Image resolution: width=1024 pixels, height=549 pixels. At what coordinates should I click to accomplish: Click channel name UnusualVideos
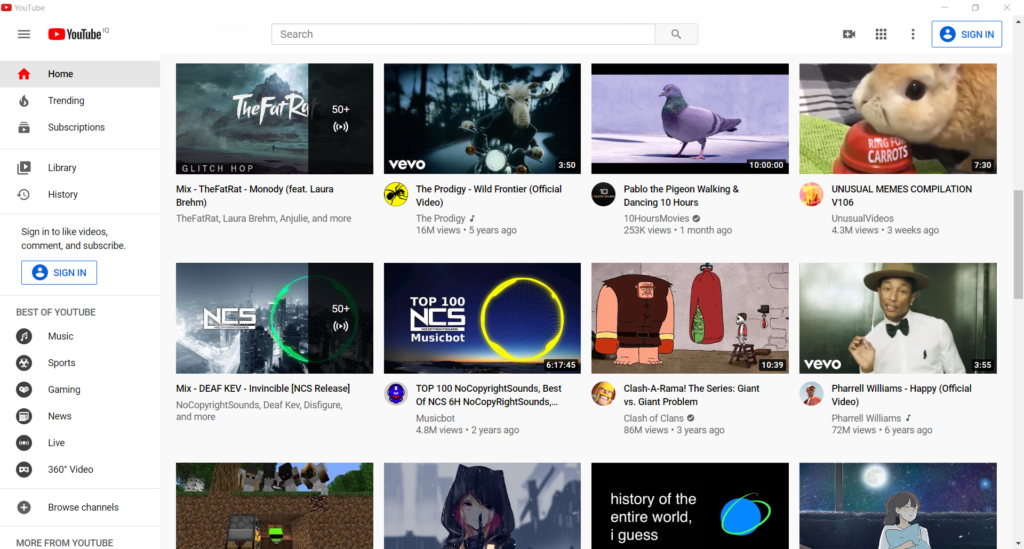pyautogui.click(x=862, y=219)
